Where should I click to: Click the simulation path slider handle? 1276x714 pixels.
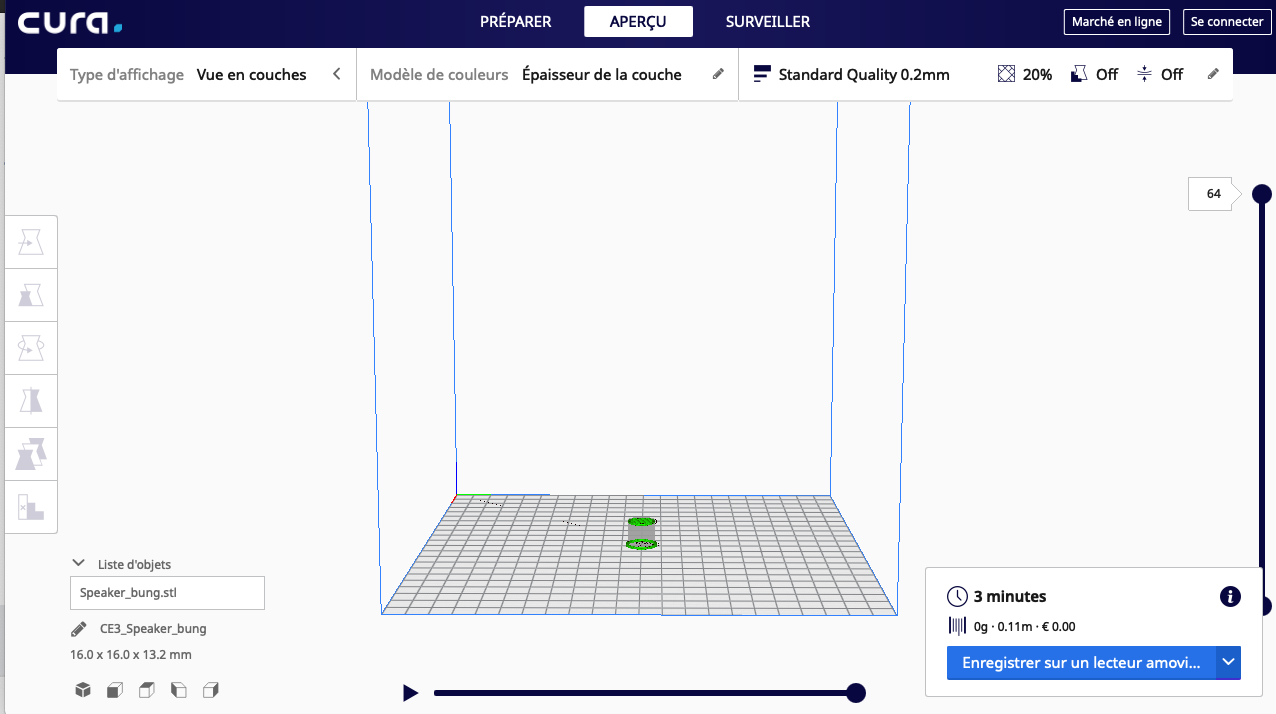tap(855, 693)
